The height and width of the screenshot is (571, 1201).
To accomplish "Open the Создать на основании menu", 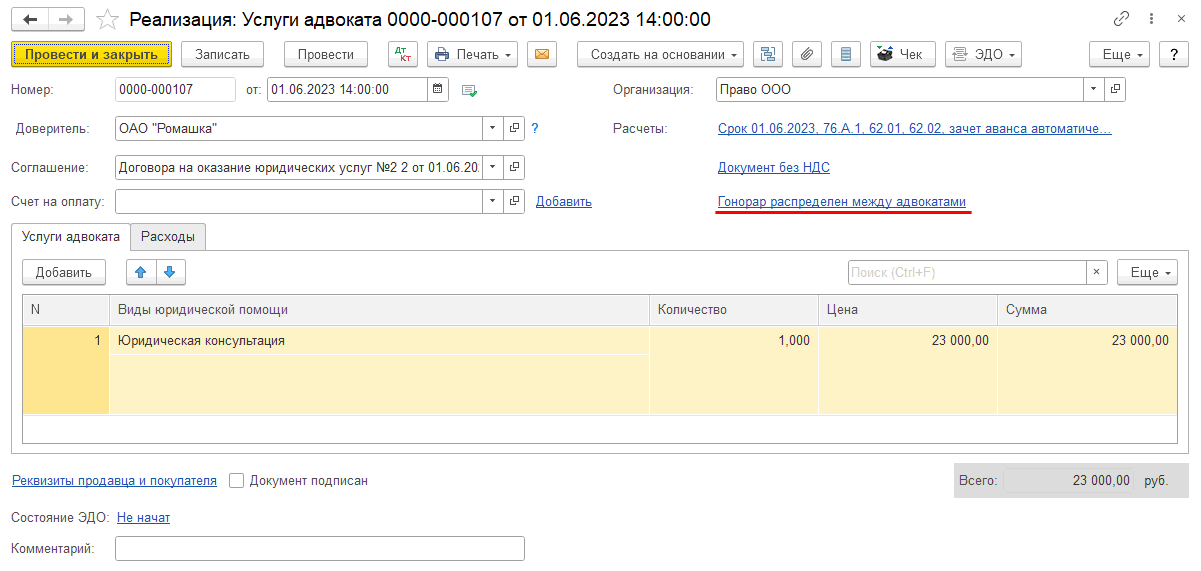I will coord(660,54).
